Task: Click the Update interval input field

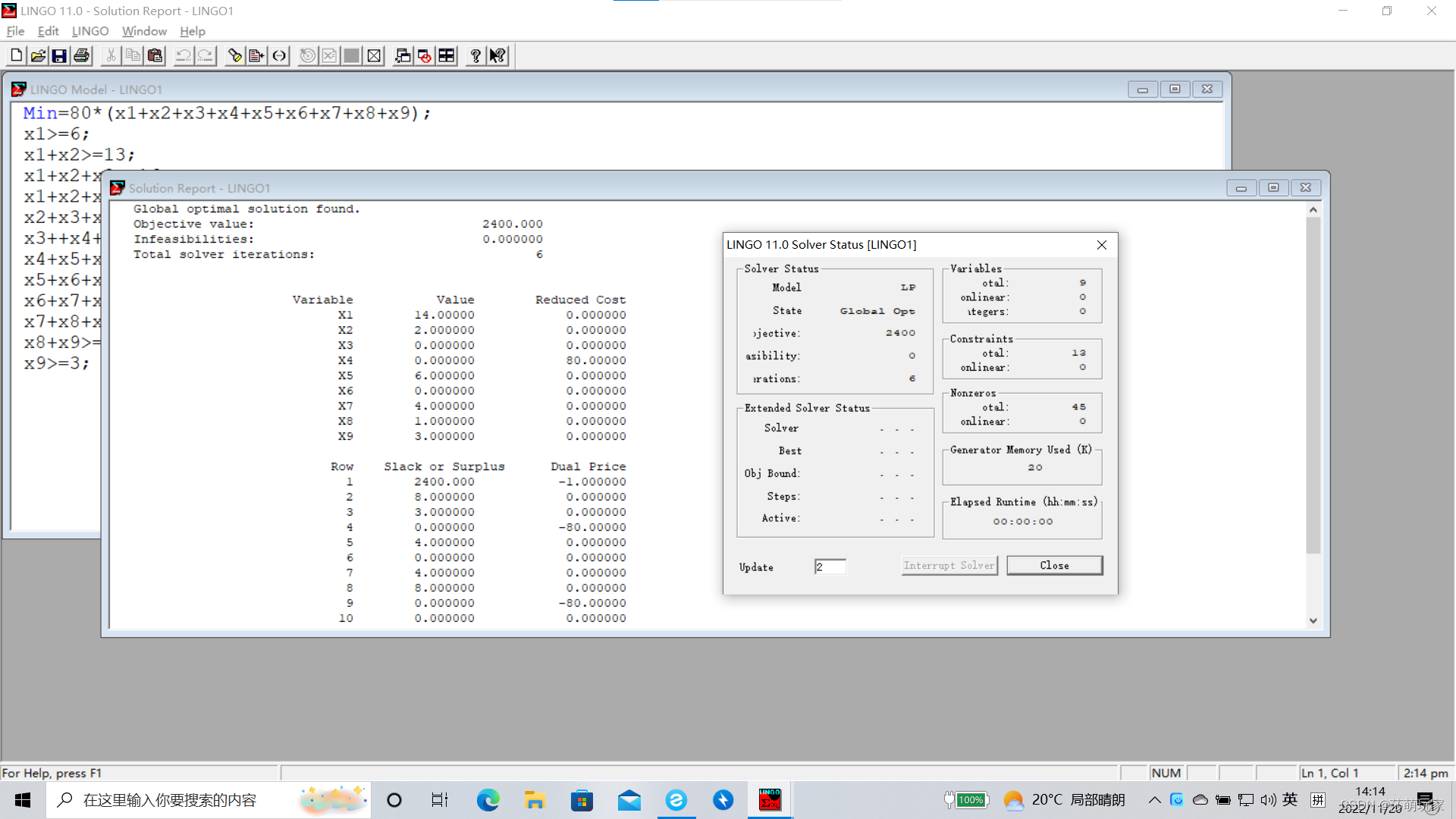Action: tap(830, 566)
